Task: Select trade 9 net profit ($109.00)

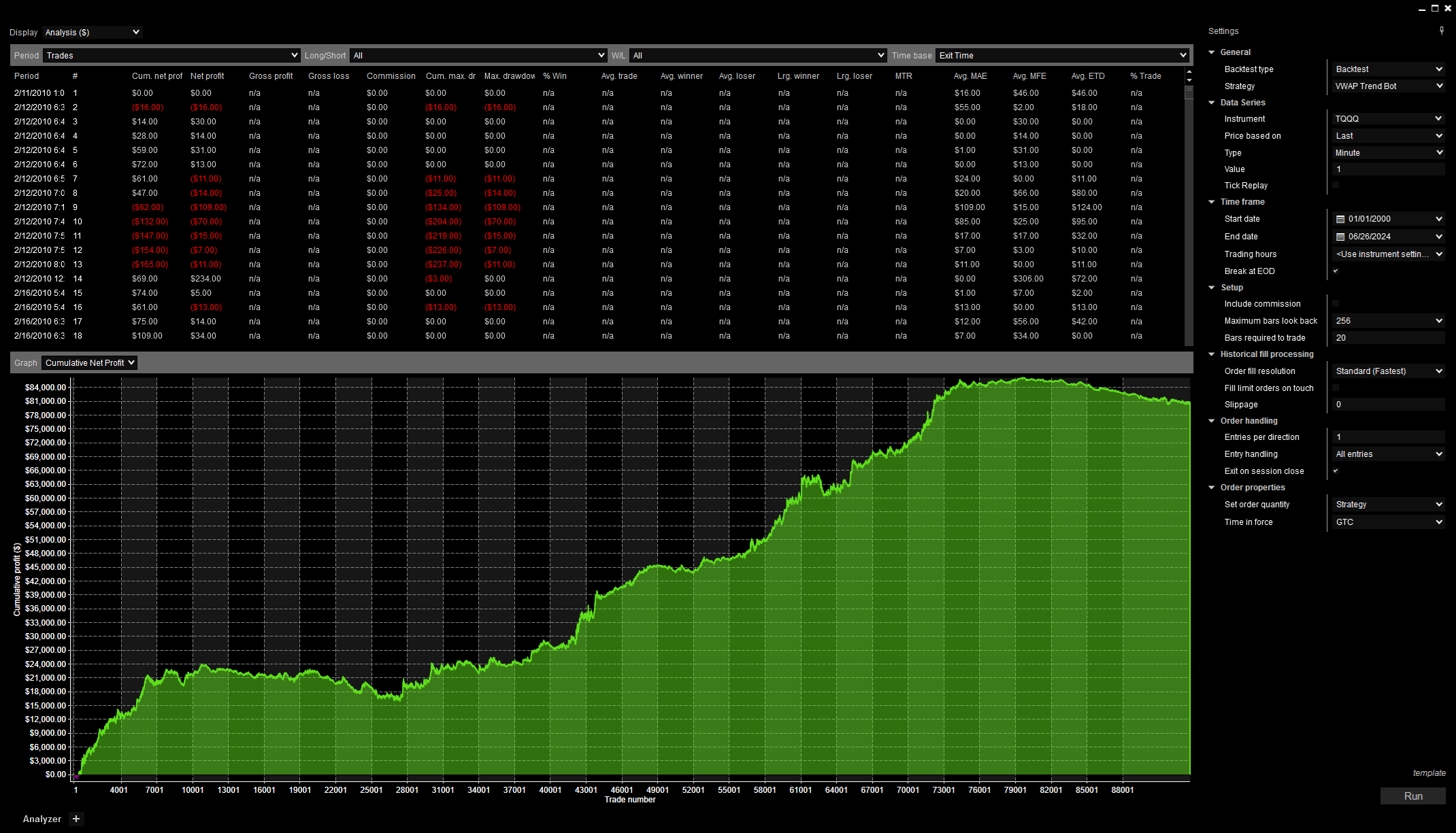Action: click(x=209, y=207)
